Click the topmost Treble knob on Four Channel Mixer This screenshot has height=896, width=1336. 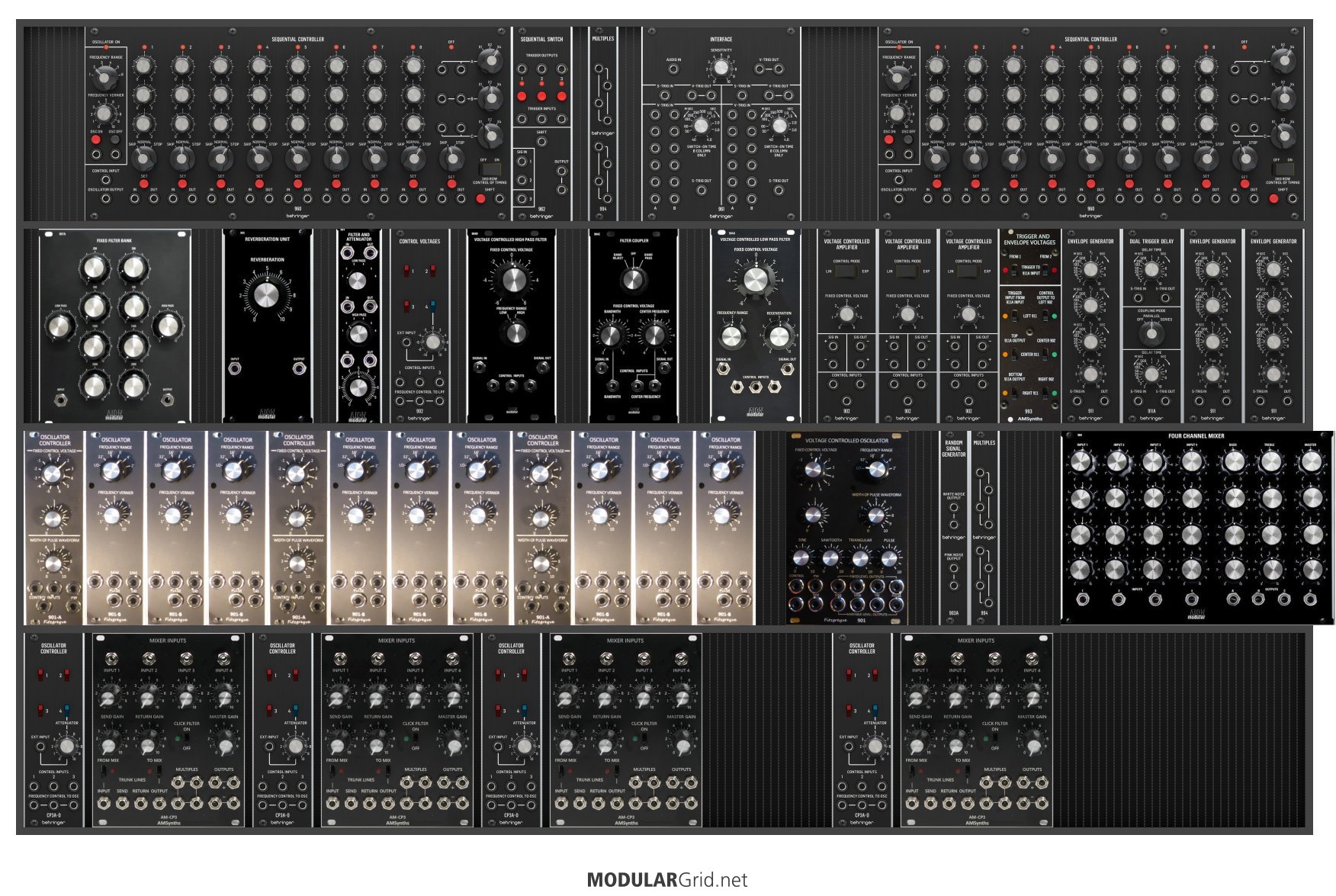coord(1270,461)
